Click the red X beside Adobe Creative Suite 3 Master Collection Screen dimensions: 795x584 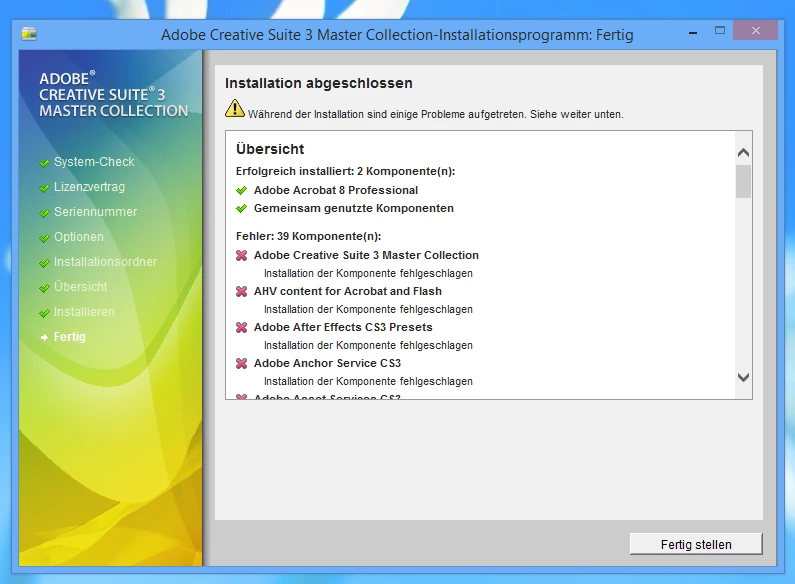pyautogui.click(x=241, y=256)
